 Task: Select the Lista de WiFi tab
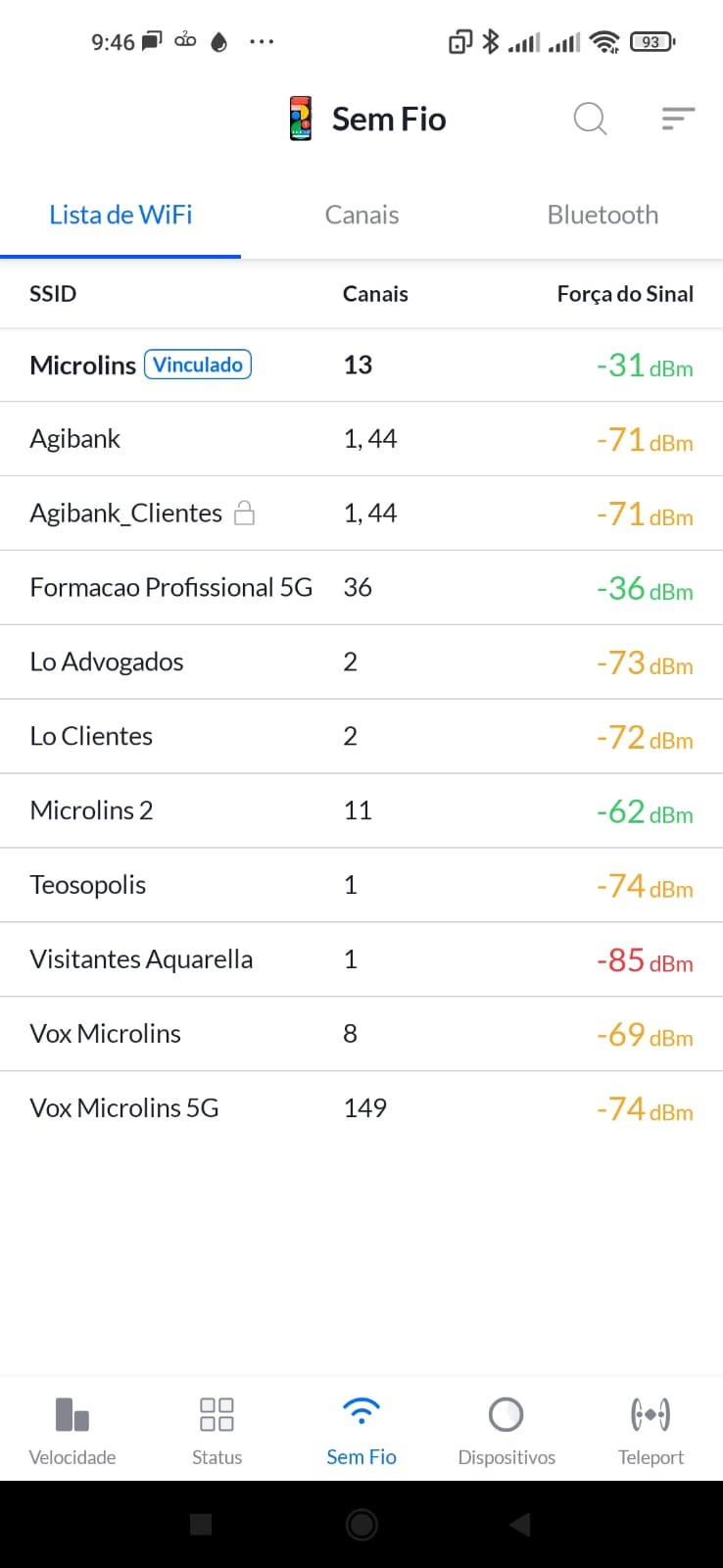120,215
